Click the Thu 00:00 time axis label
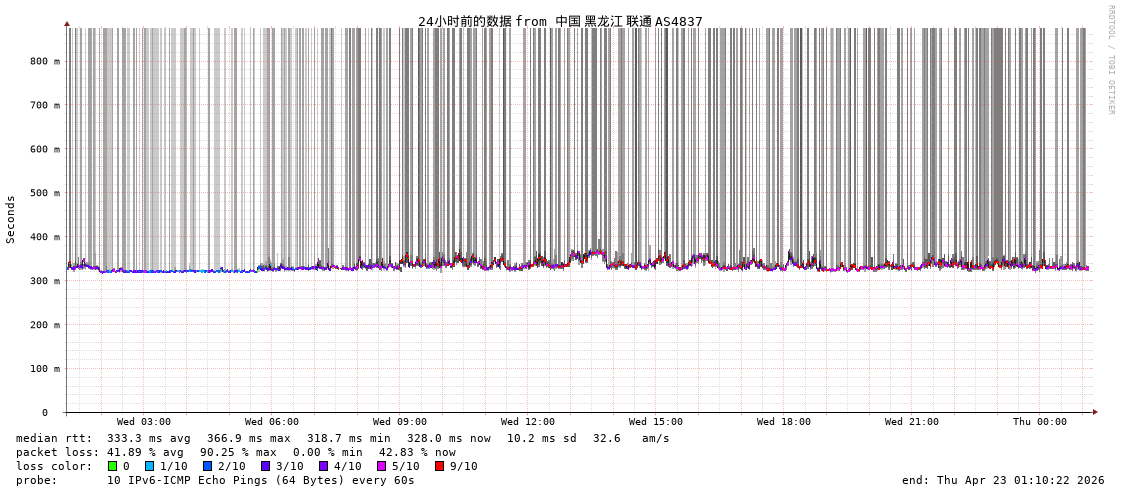 click(1040, 422)
